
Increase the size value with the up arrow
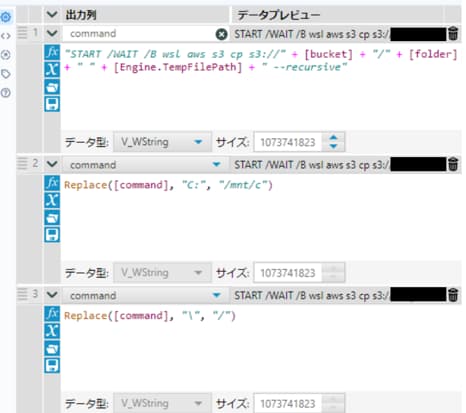click(x=333, y=137)
